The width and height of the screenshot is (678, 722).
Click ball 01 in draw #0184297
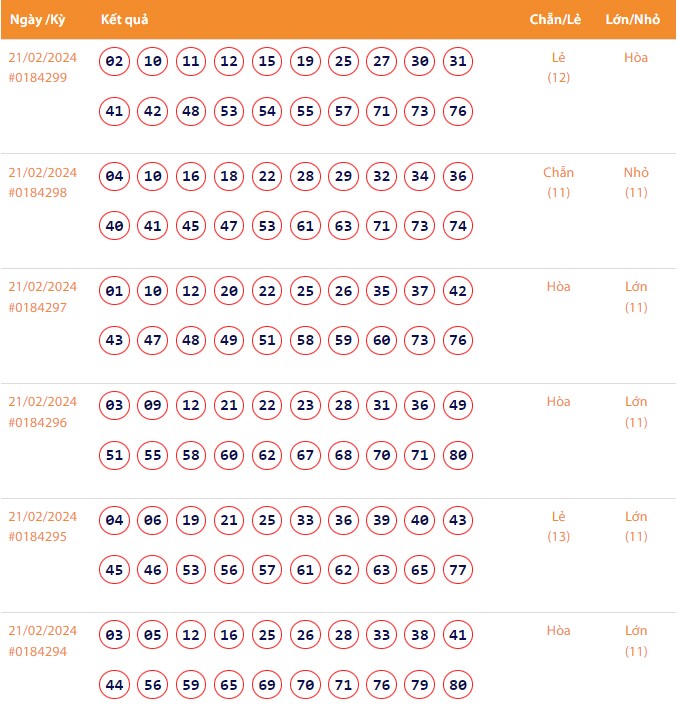pos(115,292)
